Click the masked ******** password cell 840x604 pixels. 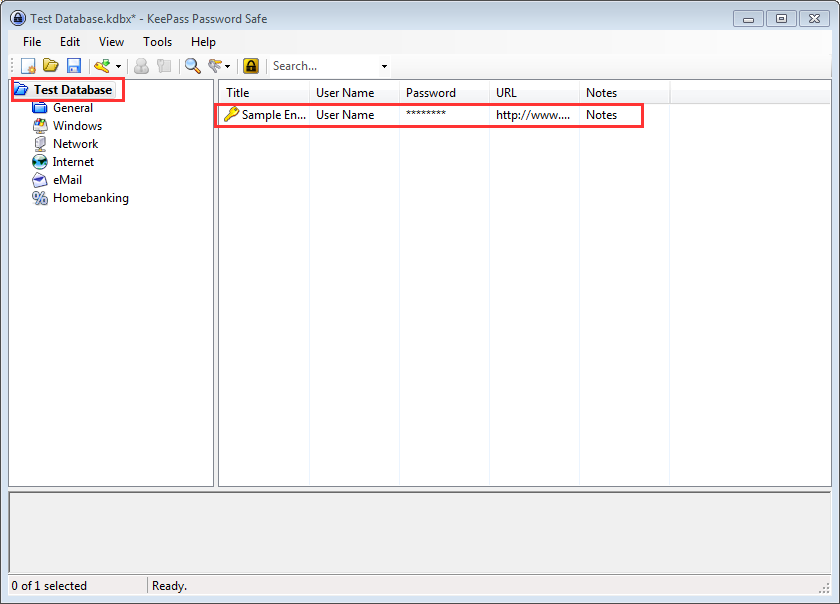click(426, 114)
